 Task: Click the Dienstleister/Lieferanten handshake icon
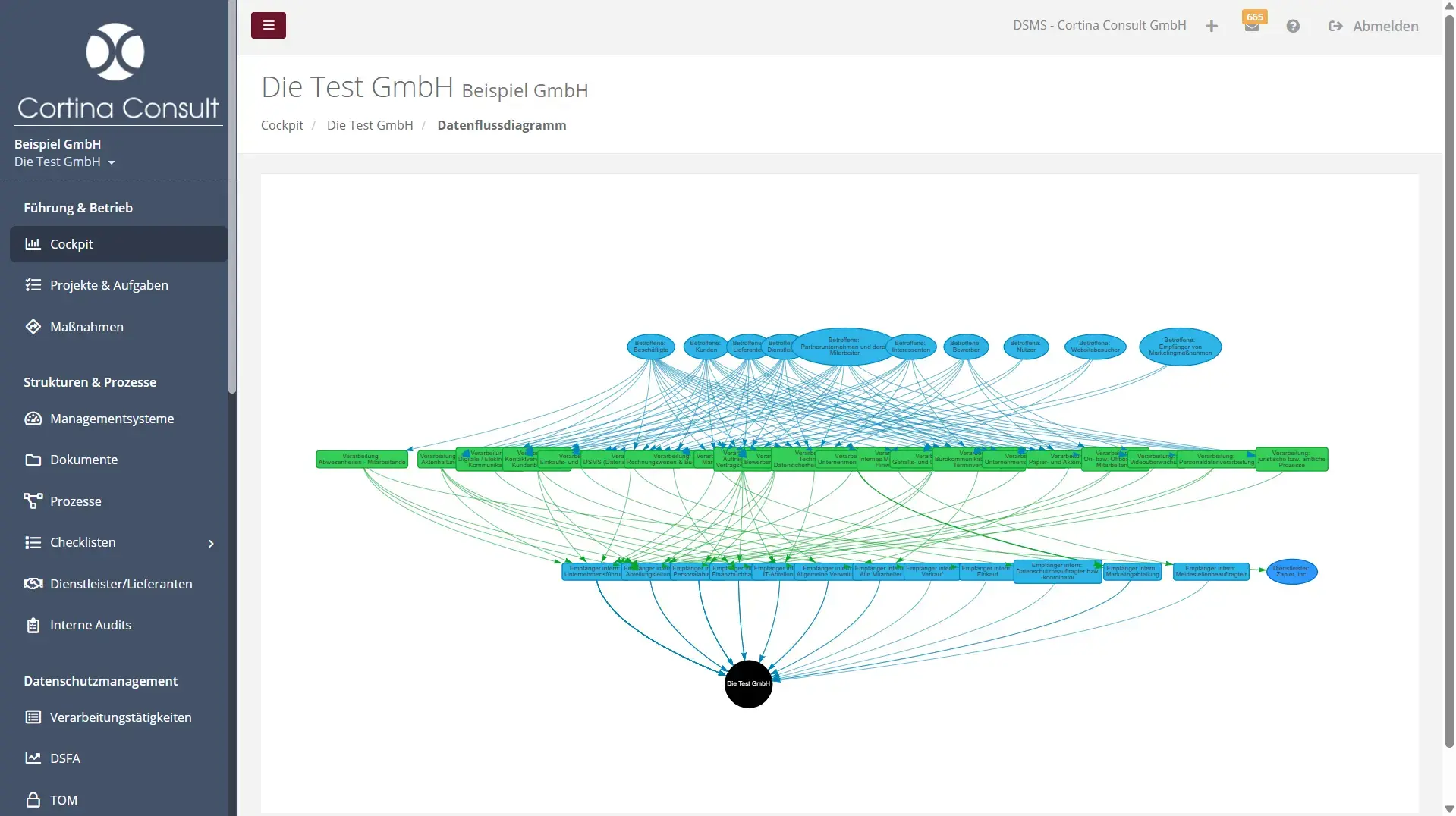click(33, 584)
